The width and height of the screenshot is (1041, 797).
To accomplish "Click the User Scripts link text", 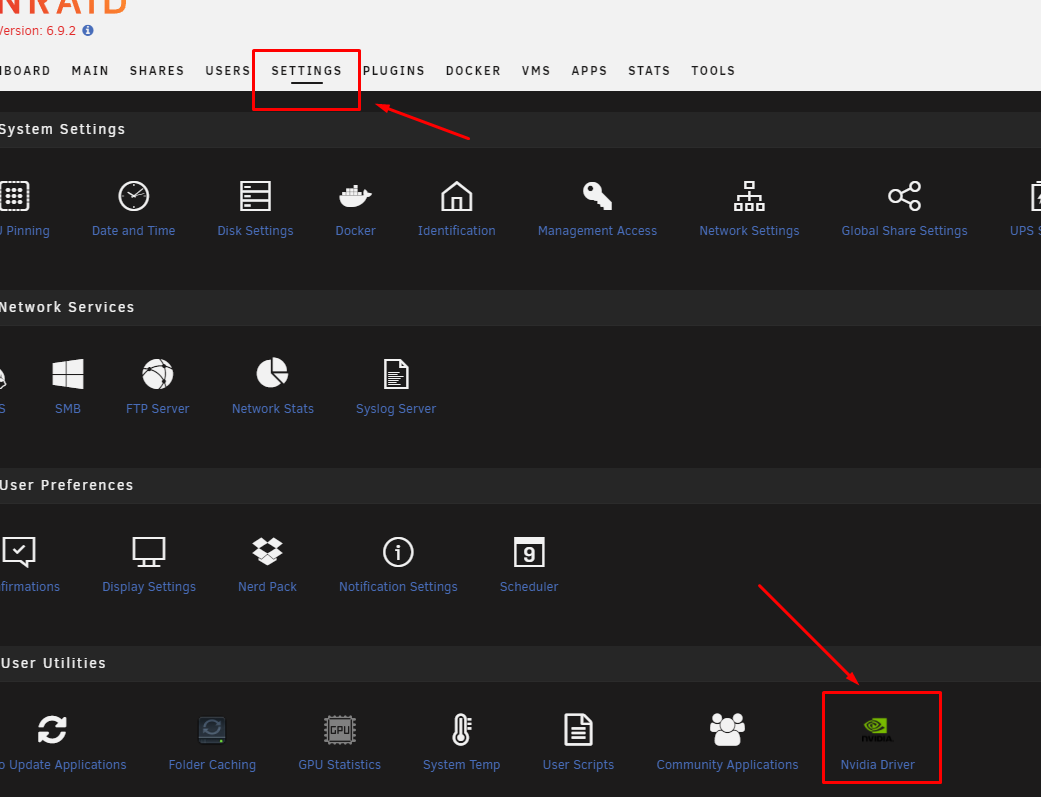I will pos(578,764).
